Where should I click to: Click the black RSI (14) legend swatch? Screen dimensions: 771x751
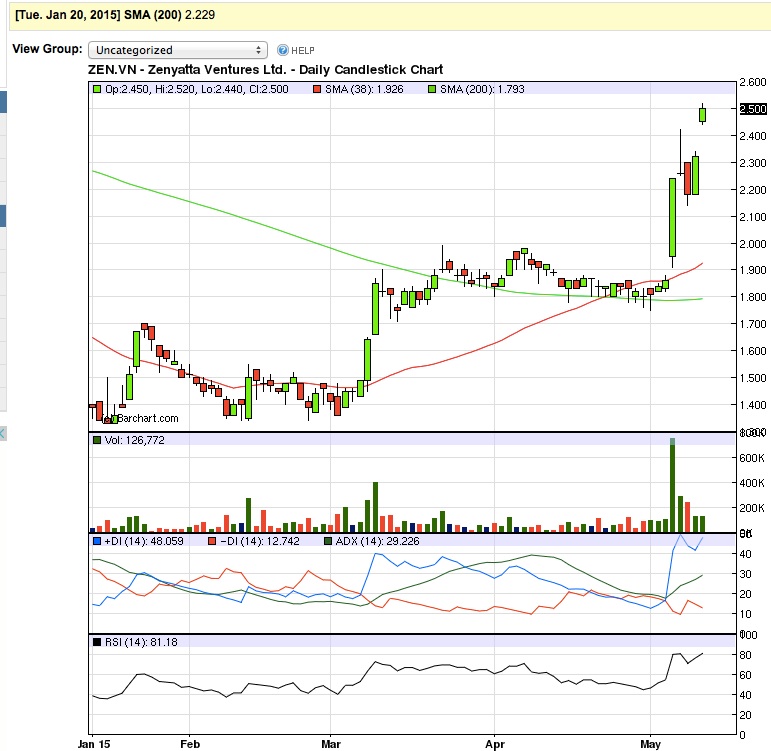pyautogui.click(x=97, y=642)
